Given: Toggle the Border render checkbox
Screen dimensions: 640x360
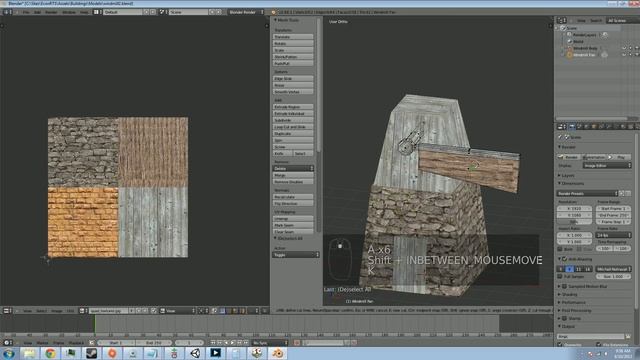Looking at the screenshot, I should point(560,249).
